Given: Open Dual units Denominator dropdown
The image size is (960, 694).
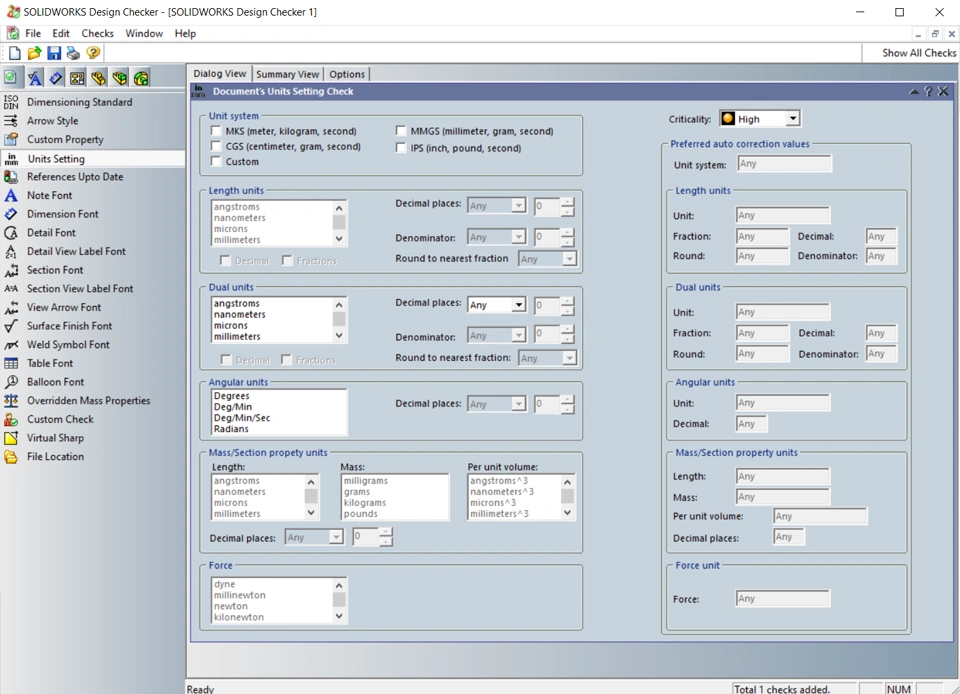Looking at the screenshot, I should 519,335.
